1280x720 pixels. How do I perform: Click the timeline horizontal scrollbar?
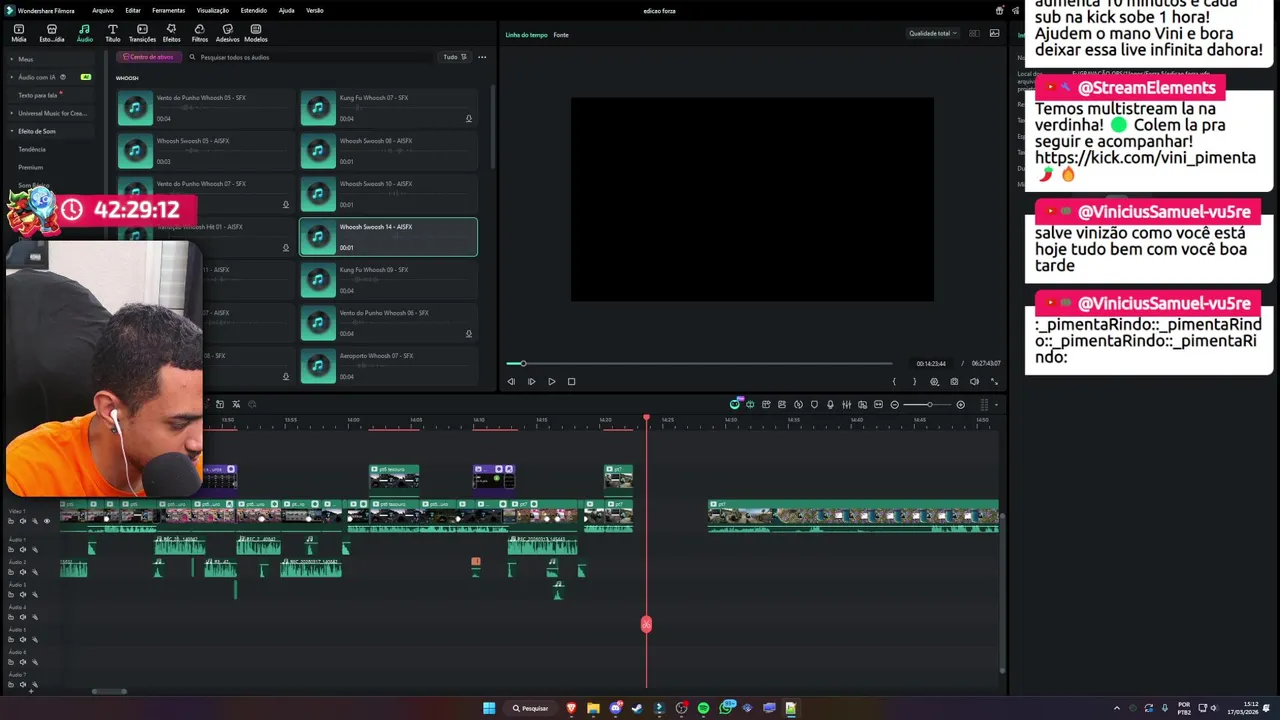pos(109,691)
